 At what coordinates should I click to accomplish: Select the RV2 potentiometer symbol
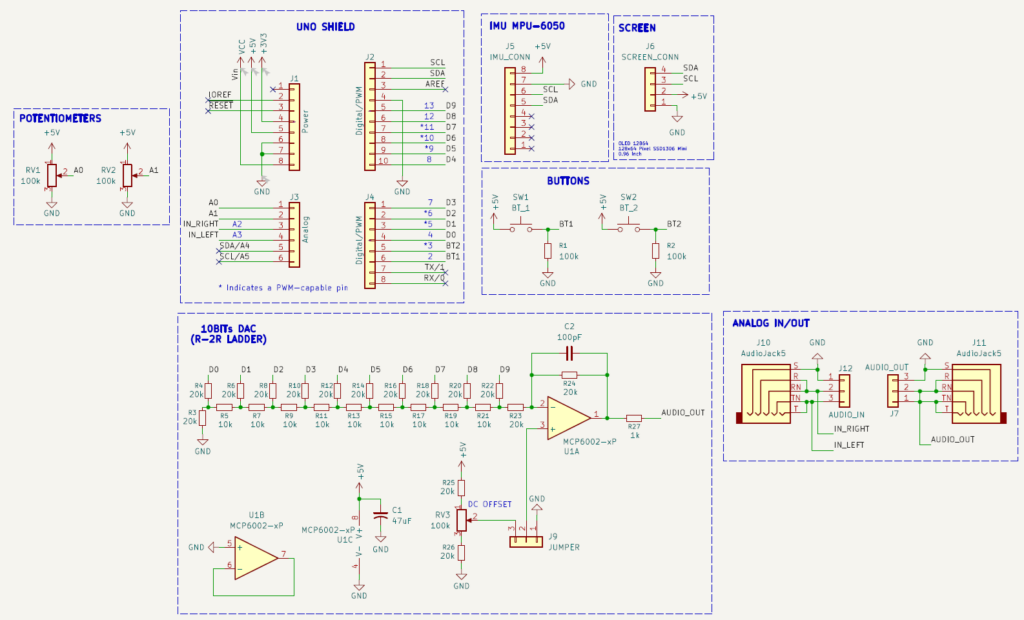(x=127, y=176)
